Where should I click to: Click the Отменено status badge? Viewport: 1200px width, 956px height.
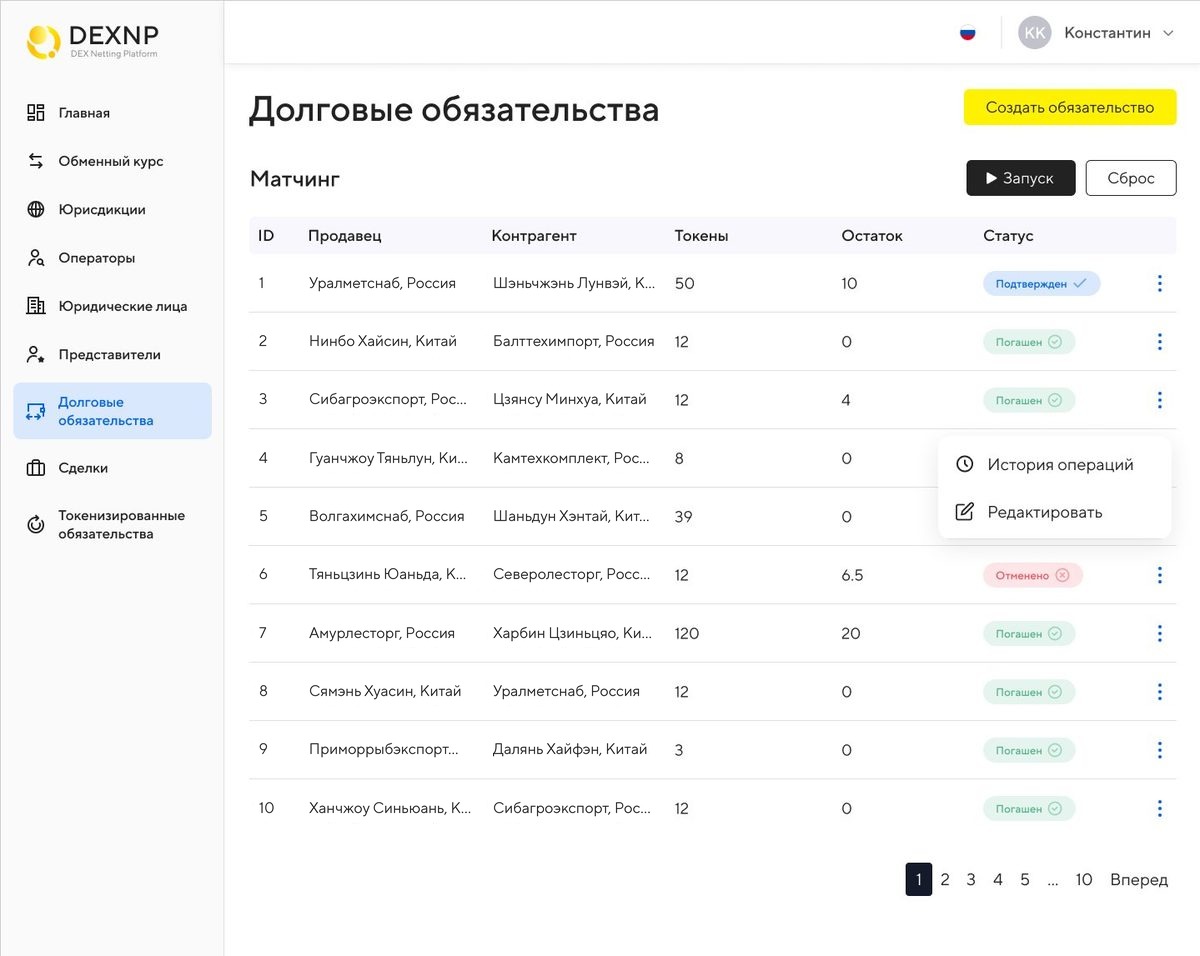click(x=1033, y=575)
